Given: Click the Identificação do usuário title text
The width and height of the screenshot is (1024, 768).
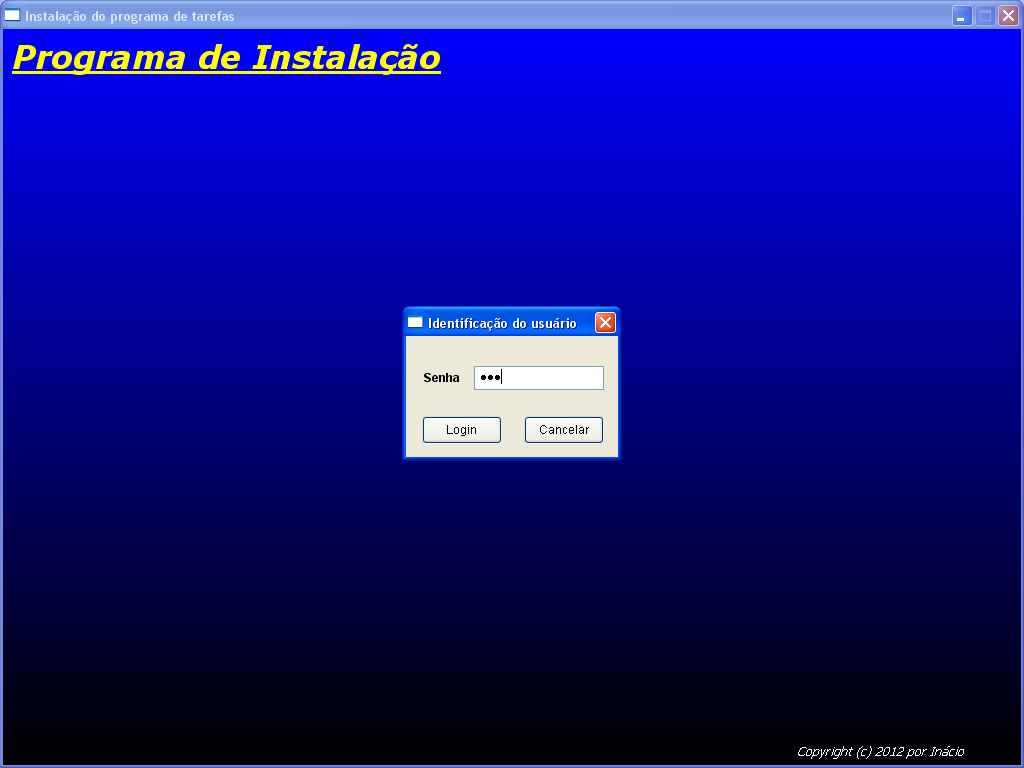Looking at the screenshot, I should pos(502,323).
